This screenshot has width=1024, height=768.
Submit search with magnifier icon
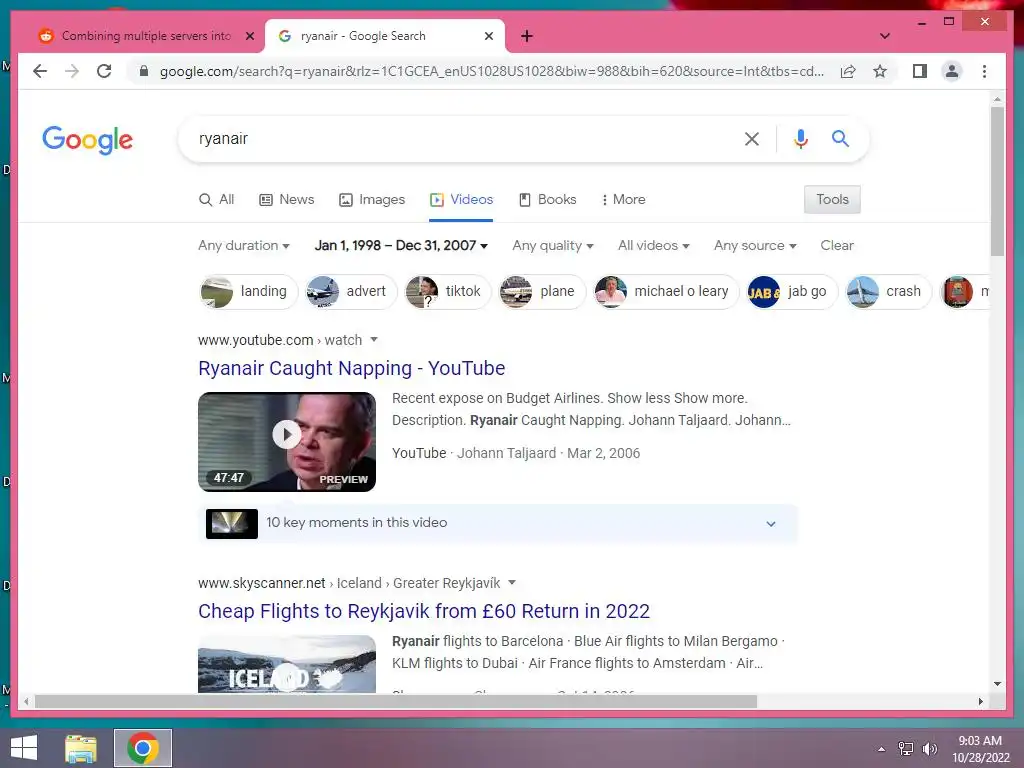[840, 138]
